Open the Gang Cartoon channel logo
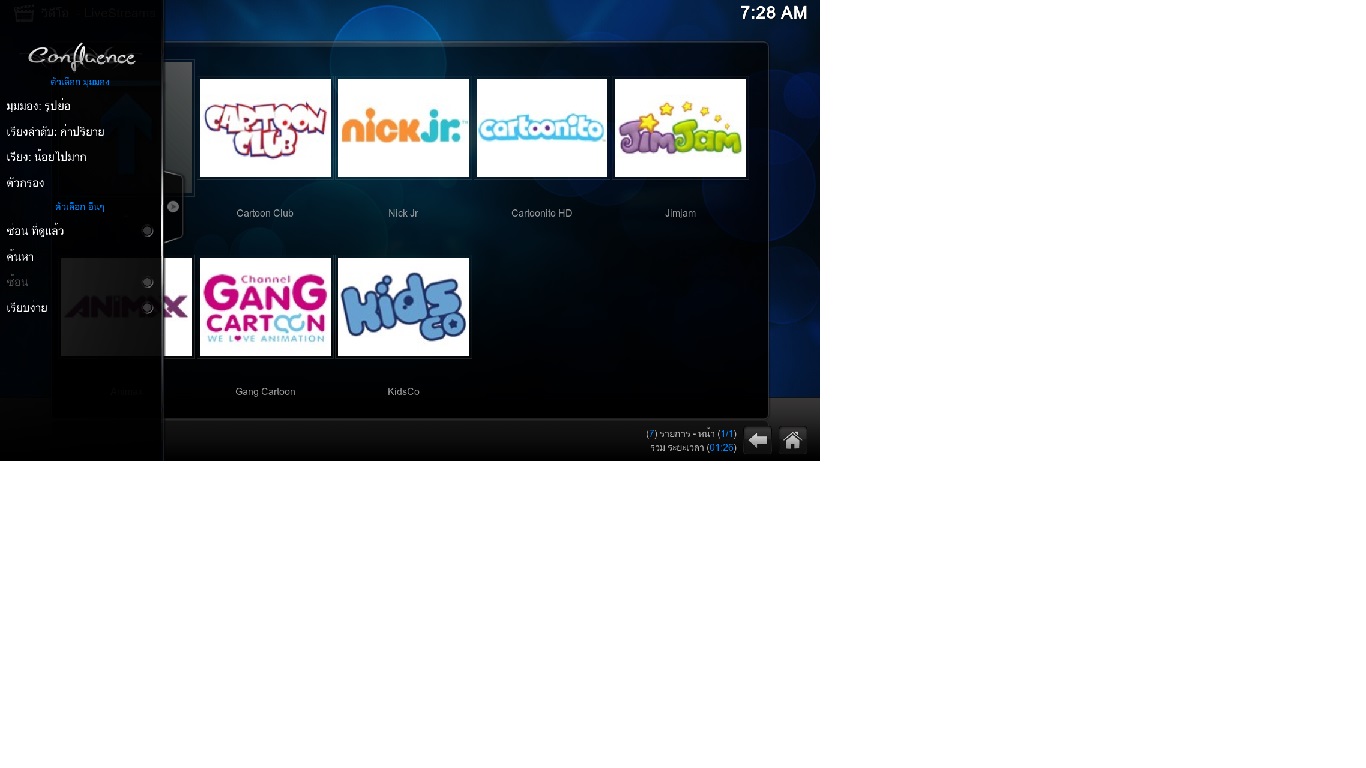 tap(265, 307)
